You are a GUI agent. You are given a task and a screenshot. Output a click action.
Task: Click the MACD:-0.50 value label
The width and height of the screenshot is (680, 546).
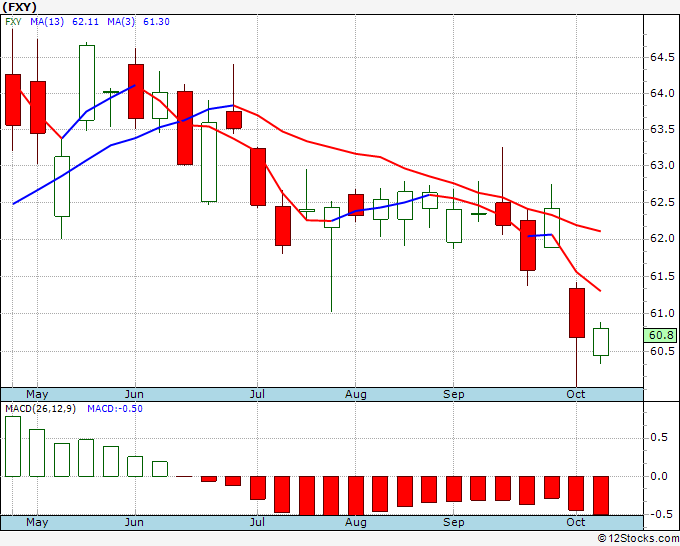115,409
